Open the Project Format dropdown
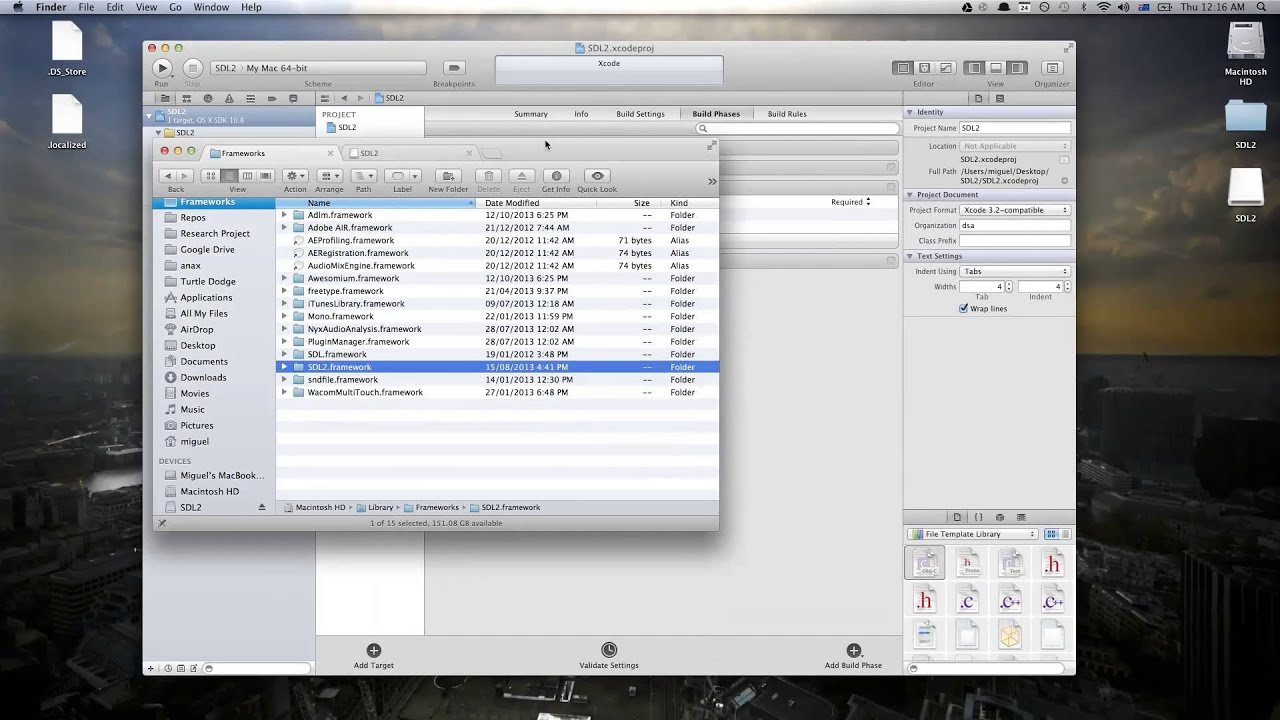Image resolution: width=1280 pixels, height=720 pixels. point(1015,210)
